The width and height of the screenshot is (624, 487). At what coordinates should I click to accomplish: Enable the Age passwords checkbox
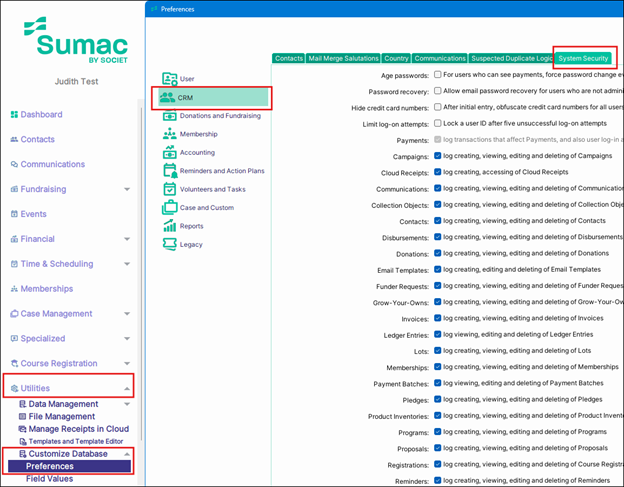[x=437, y=75]
